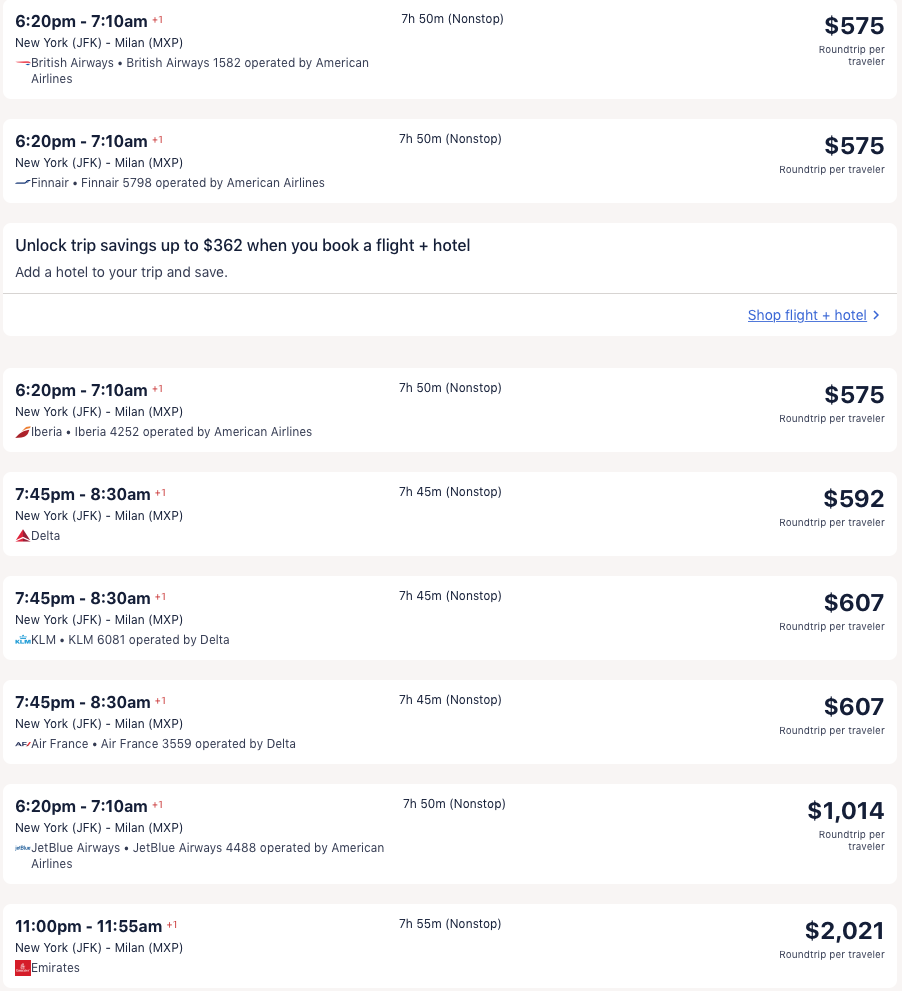
Task: Click the Finnair airline logo icon
Action: (x=23, y=183)
